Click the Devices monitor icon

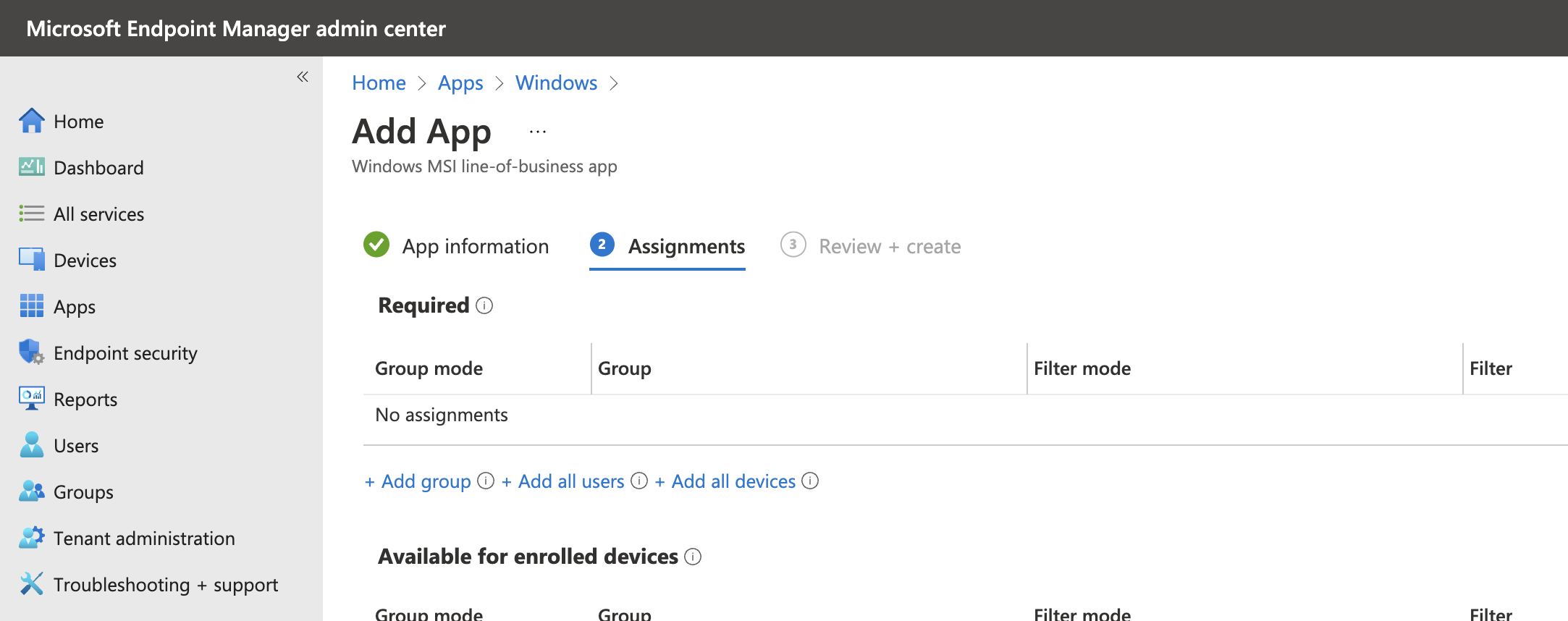(31, 260)
